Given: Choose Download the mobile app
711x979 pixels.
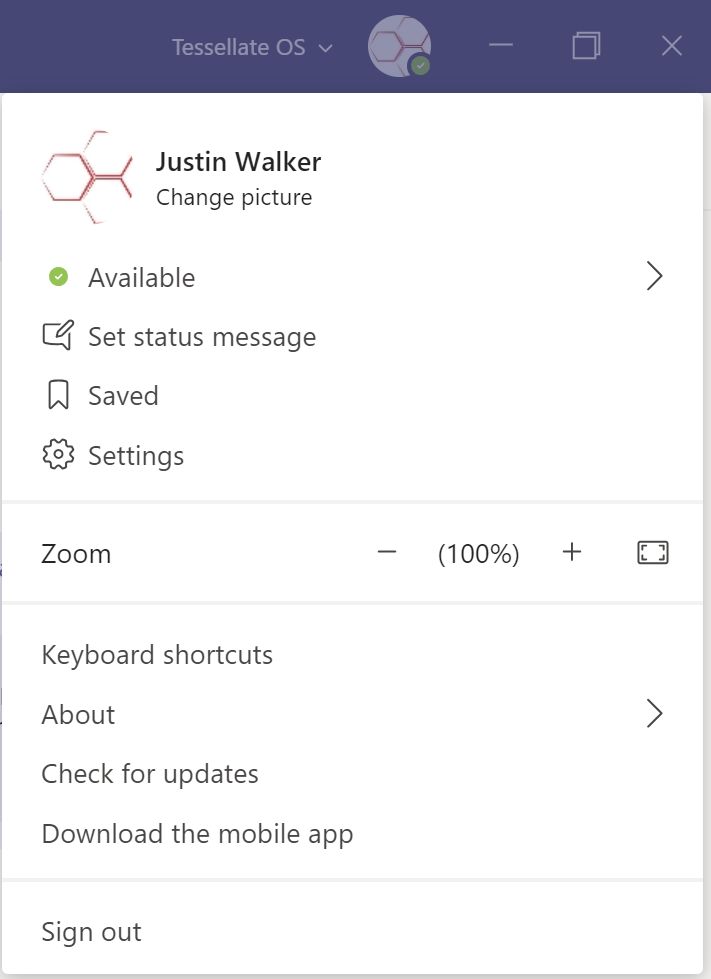Looking at the screenshot, I should [x=197, y=834].
